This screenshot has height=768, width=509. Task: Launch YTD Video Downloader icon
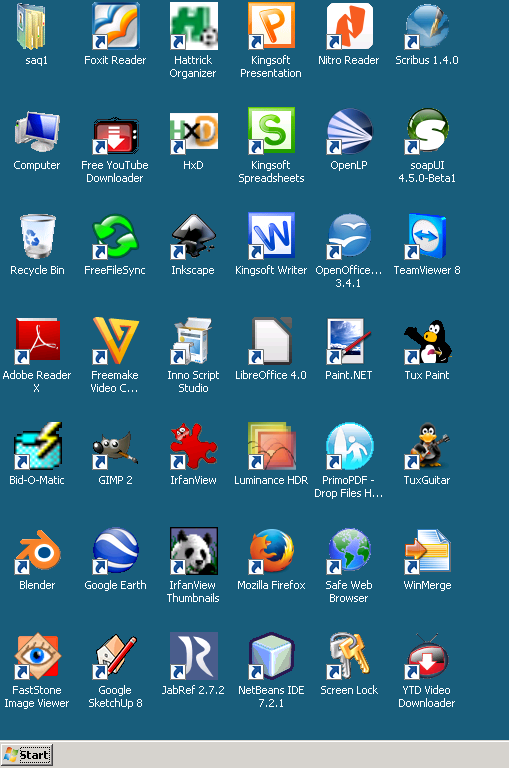427,655
